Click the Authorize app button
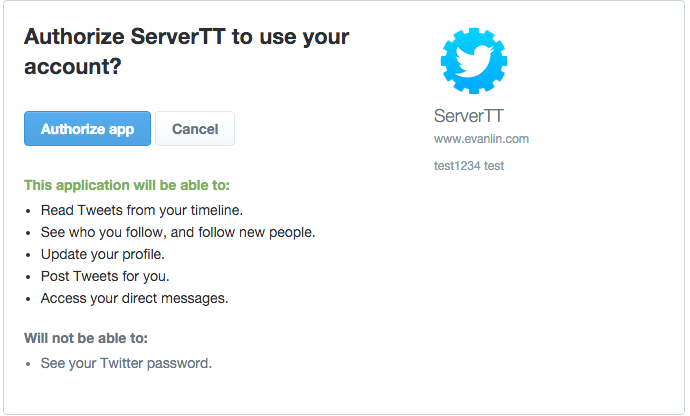The height and width of the screenshot is (416, 690). [x=87, y=129]
